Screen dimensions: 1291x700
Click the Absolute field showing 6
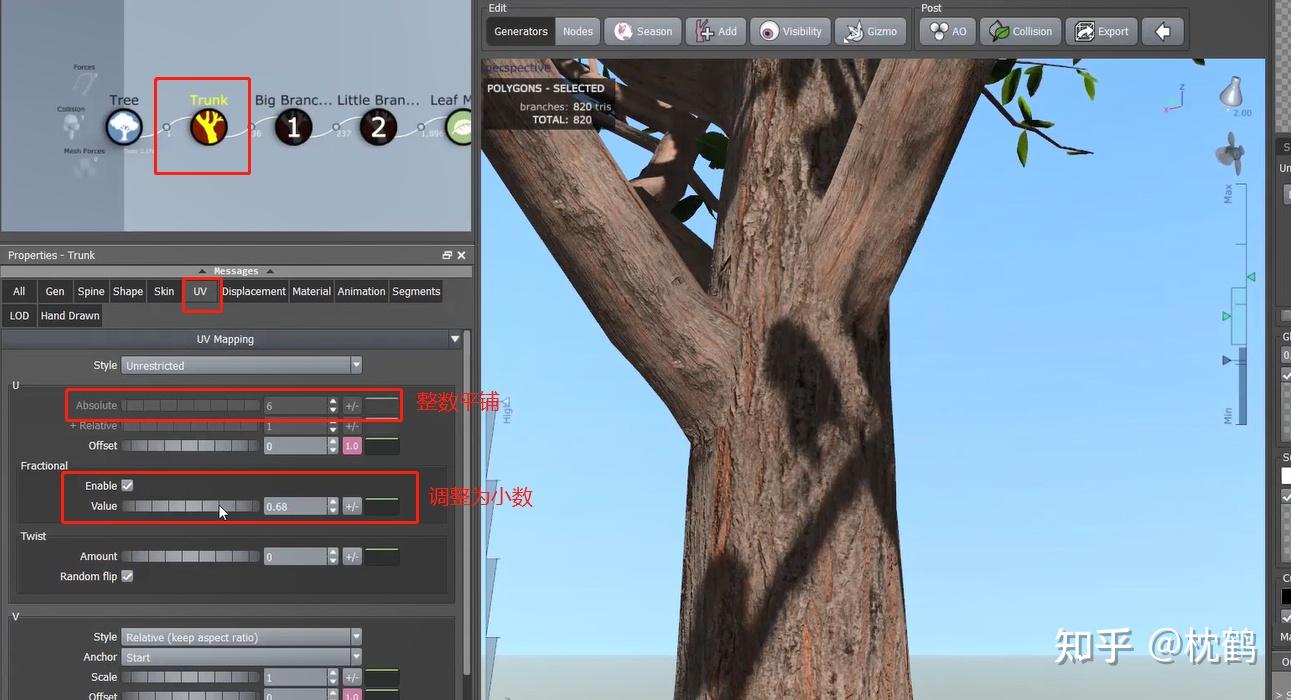(x=295, y=406)
